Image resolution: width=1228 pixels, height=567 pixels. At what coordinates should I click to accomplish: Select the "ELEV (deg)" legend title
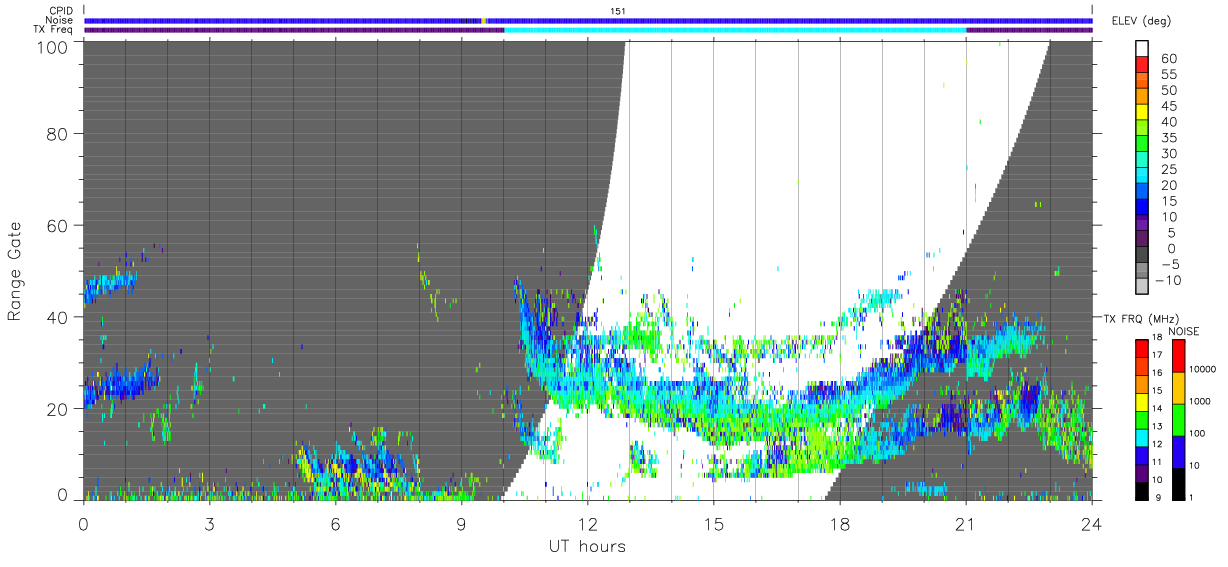click(x=1142, y=20)
